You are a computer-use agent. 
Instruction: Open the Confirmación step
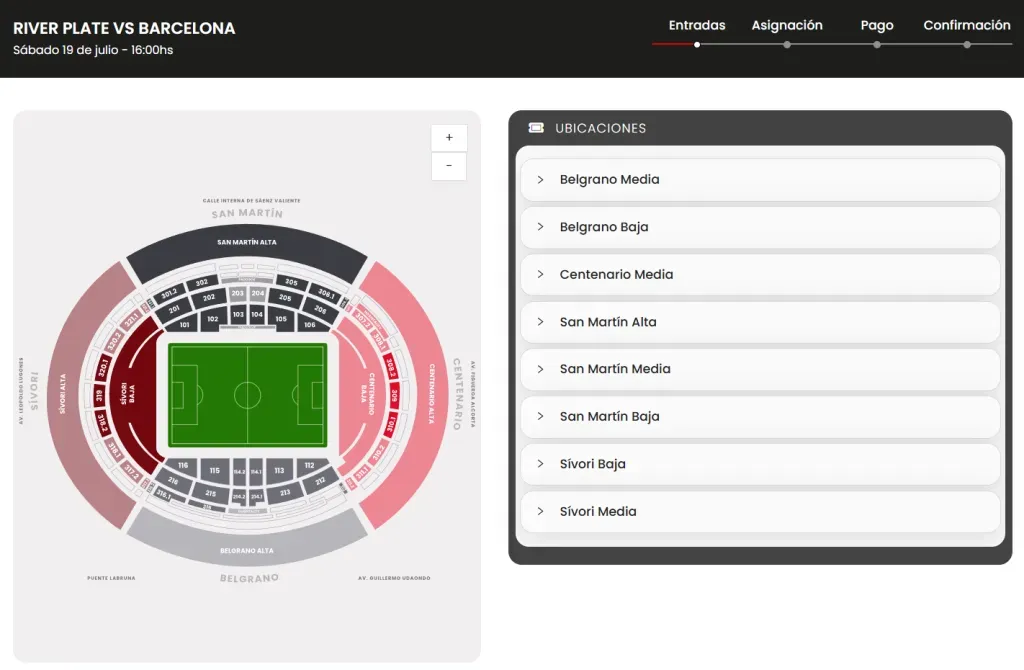[x=967, y=25]
